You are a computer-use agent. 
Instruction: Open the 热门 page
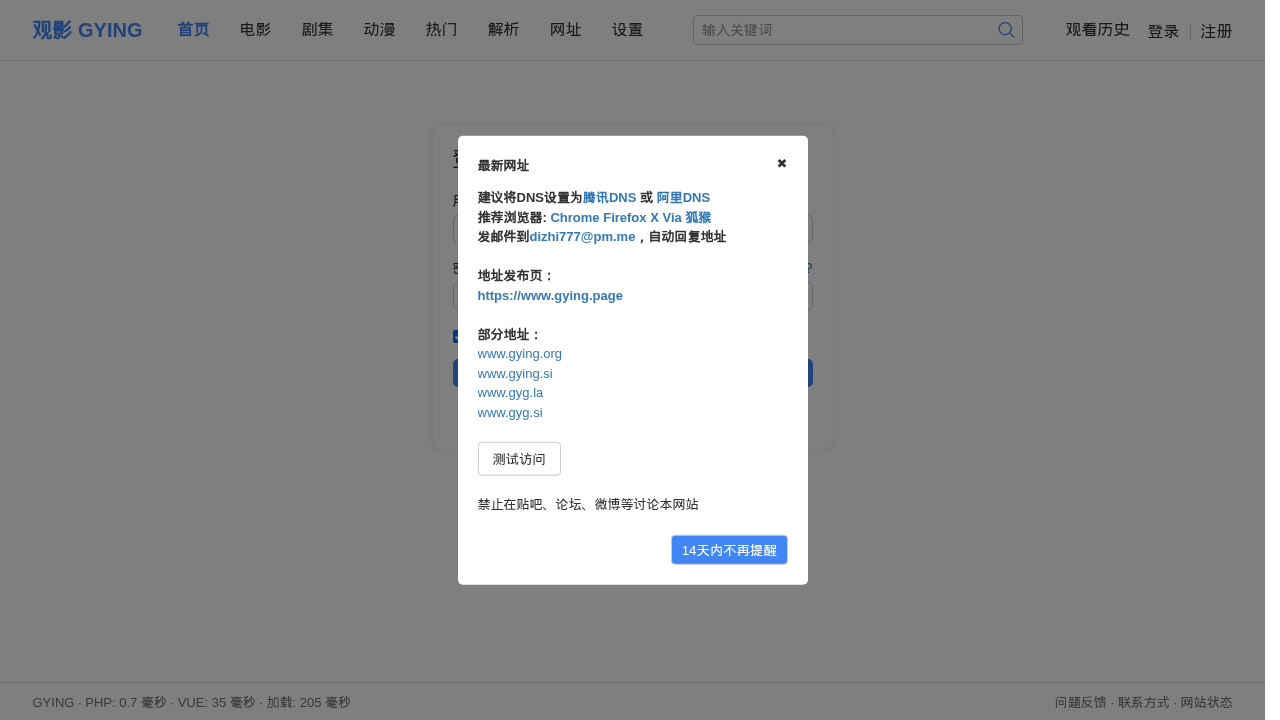(441, 30)
